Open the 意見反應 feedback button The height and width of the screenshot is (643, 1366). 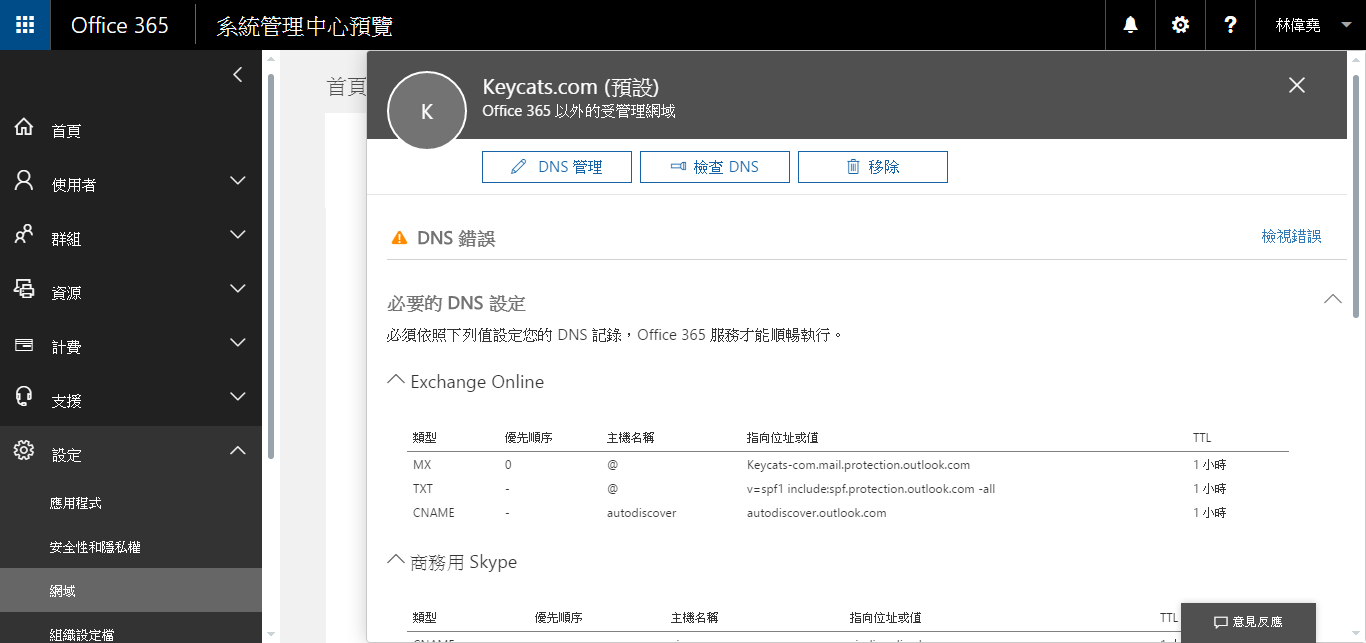[x=1248, y=622]
